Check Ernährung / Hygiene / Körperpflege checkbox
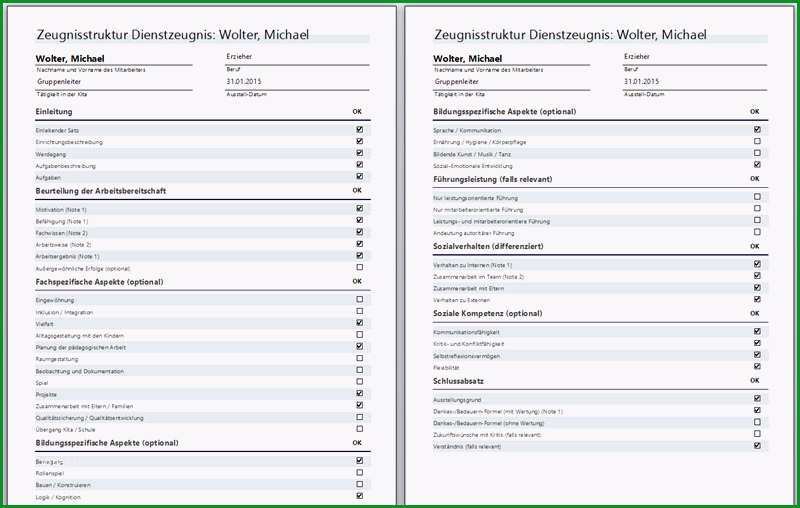Image resolution: width=800 pixels, height=508 pixels. [x=757, y=141]
